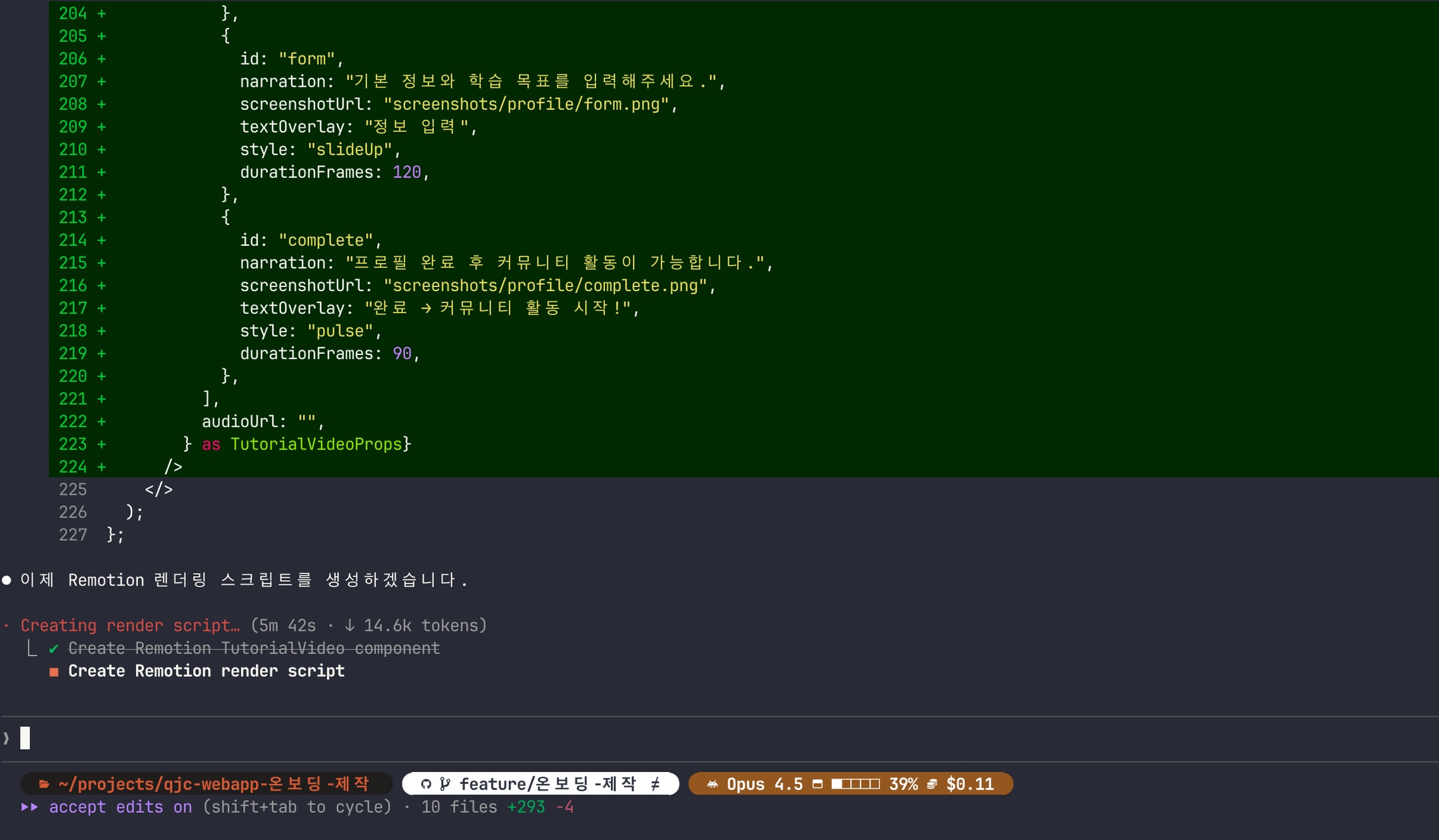Click the git branch icon
The height and width of the screenshot is (840, 1439).
click(445, 784)
